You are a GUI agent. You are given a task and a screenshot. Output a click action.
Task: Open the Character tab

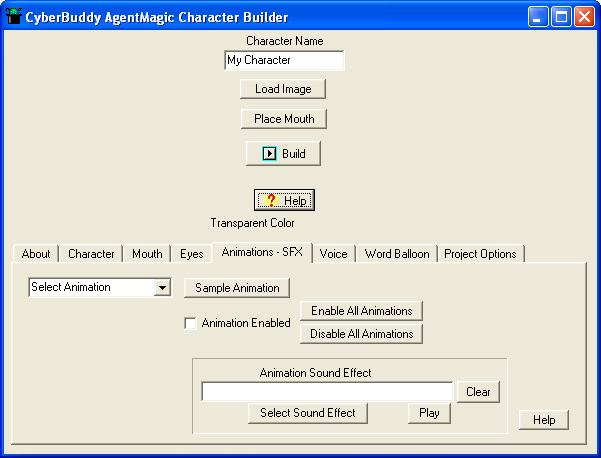[x=91, y=254]
